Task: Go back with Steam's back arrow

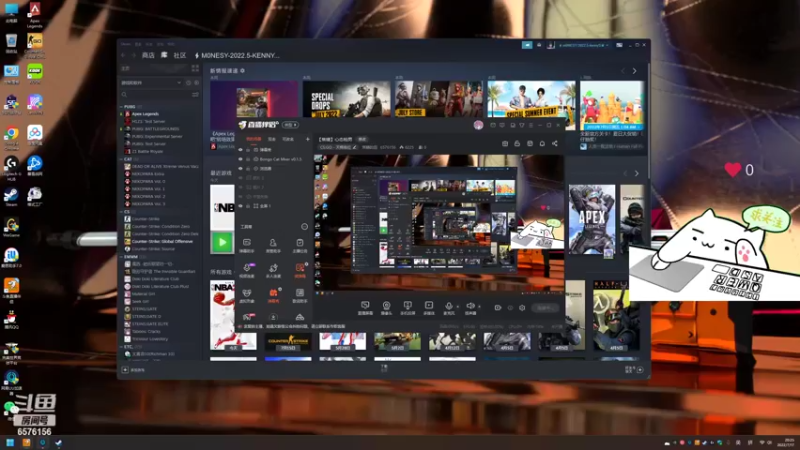Action: pos(123,55)
